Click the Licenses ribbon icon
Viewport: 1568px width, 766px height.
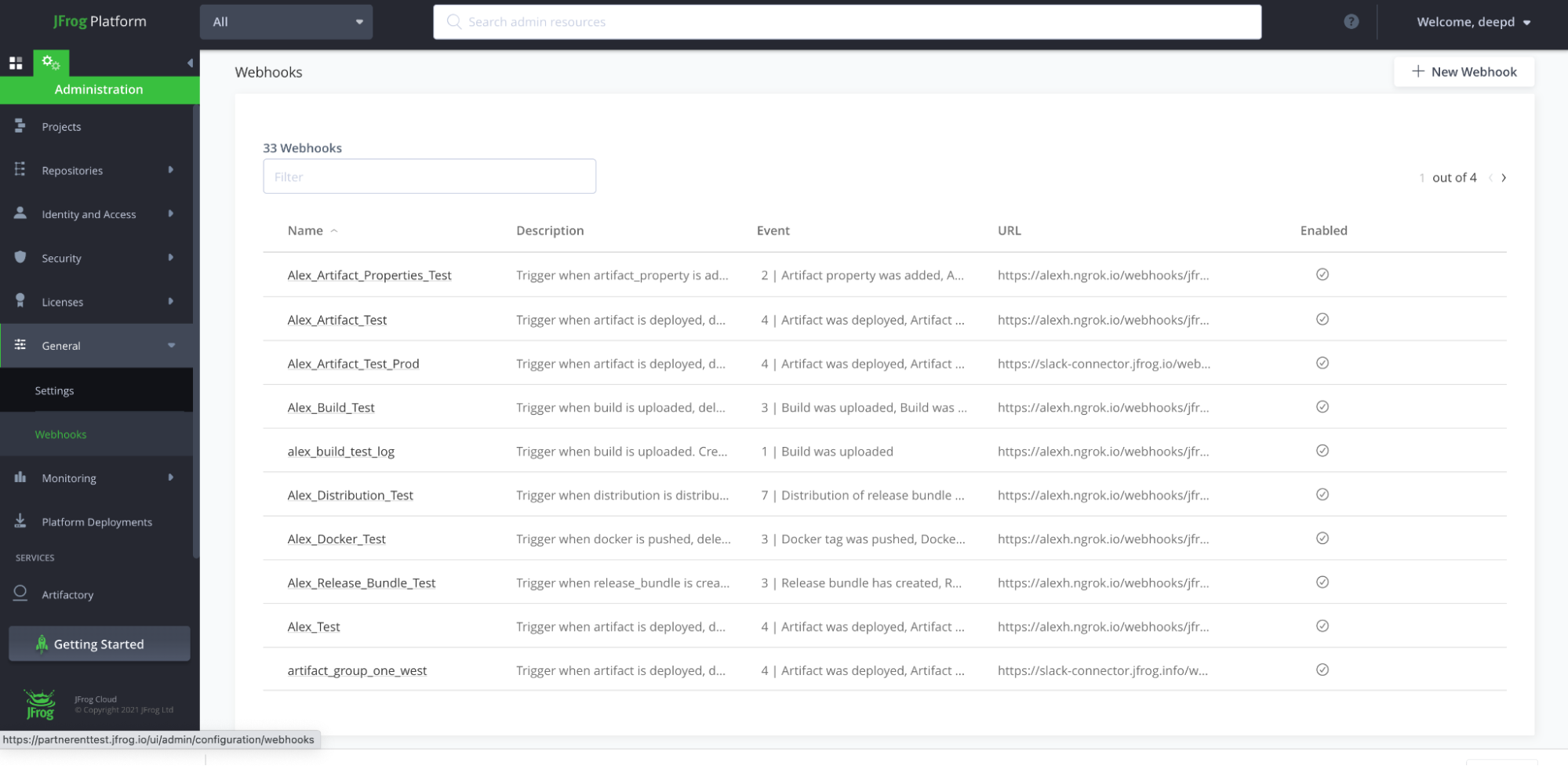point(20,301)
